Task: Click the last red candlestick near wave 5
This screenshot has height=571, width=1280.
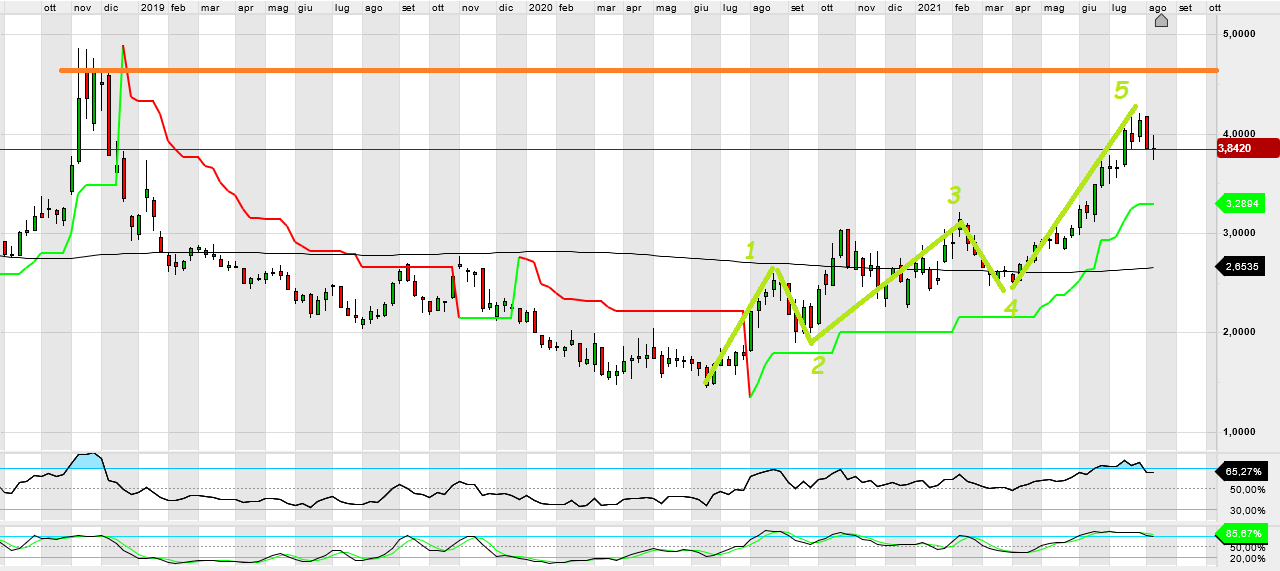Action: (1147, 132)
